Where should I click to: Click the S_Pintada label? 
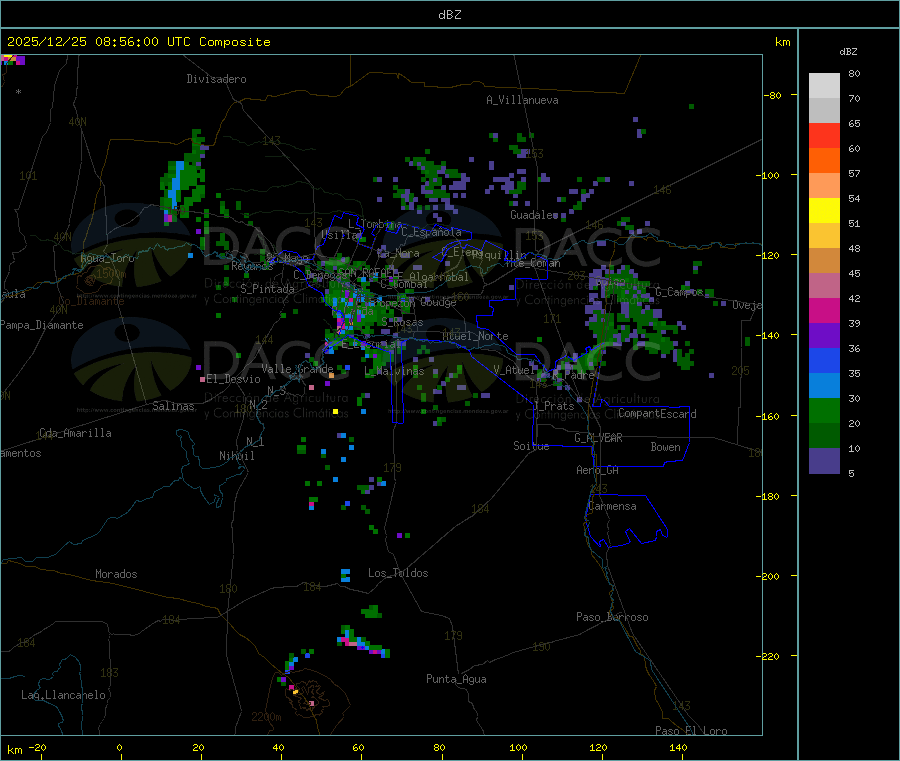click(x=267, y=289)
